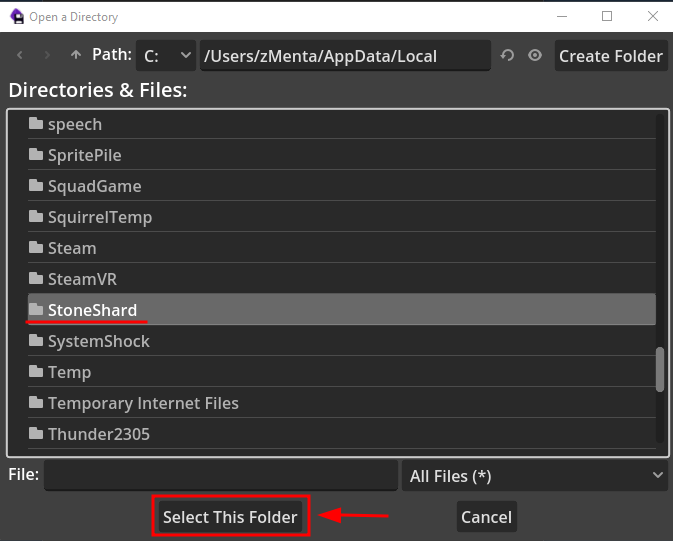The image size is (673, 541).
Task: Go back to the previous folder
Action: coord(21,55)
